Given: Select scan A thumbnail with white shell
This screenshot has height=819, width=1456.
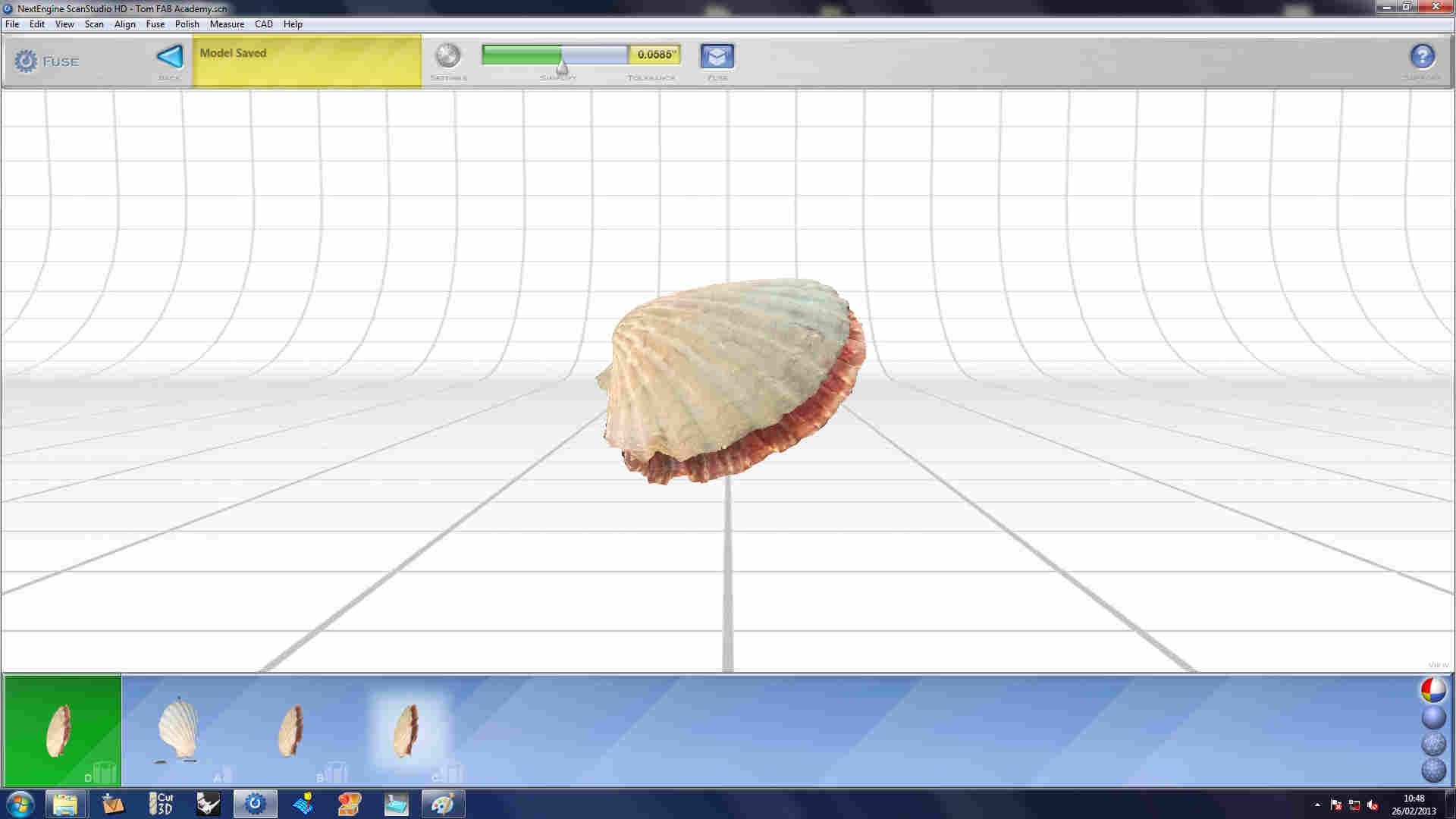Looking at the screenshot, I should pos(178,730).
